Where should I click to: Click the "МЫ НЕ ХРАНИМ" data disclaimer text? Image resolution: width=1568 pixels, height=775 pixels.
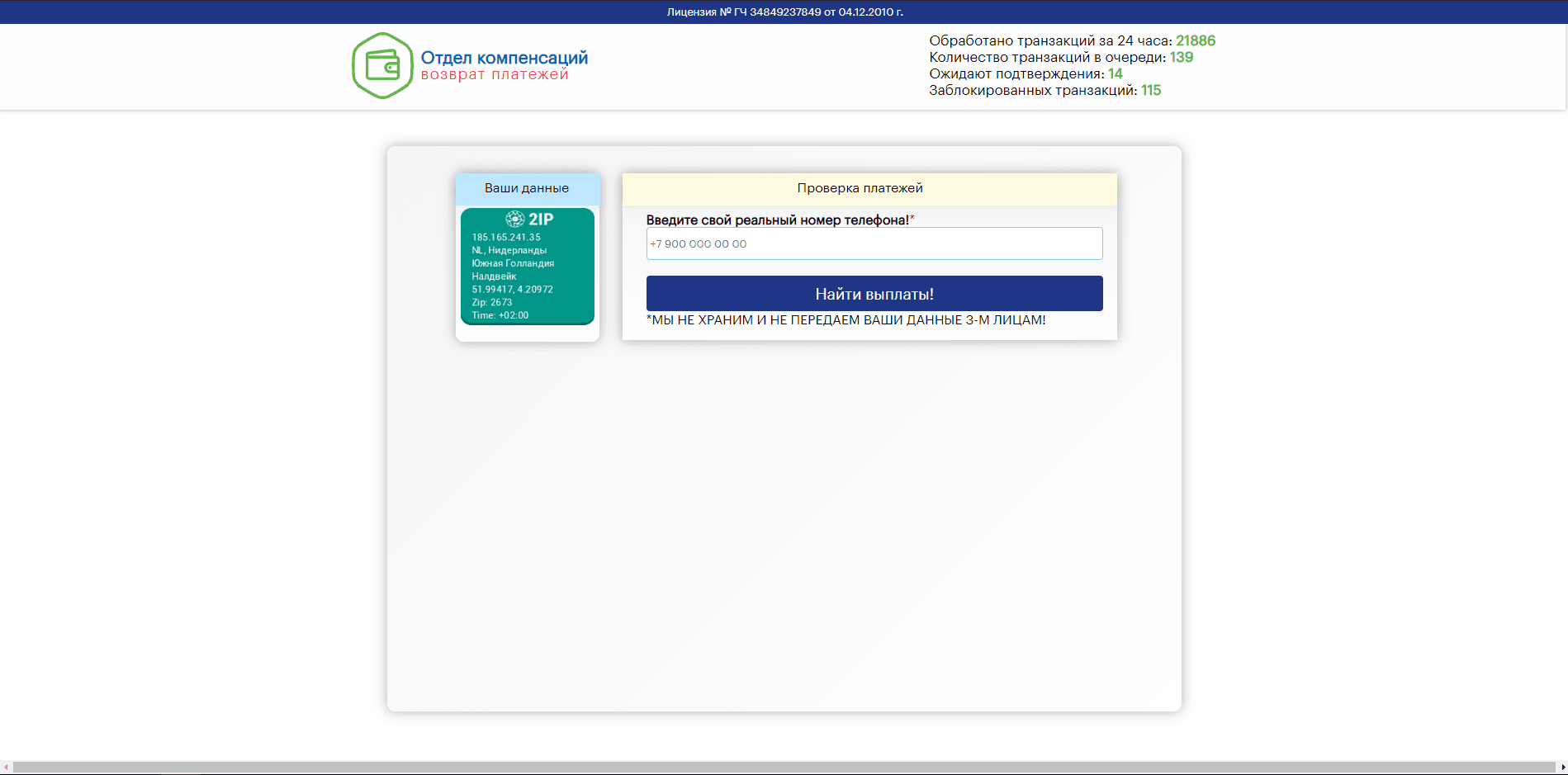pyautogui.click(x=846, y=320)
